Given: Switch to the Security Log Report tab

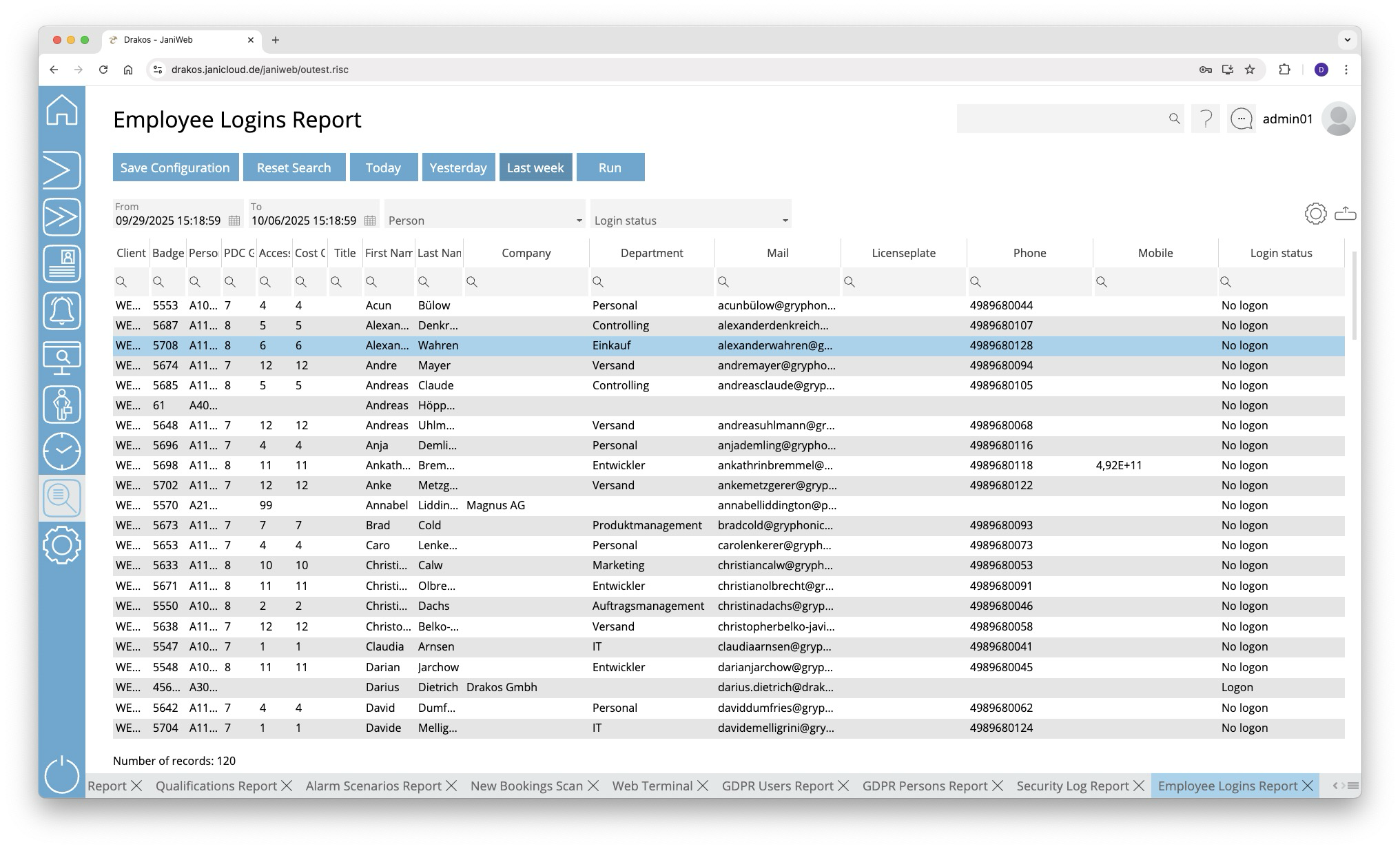Looking at the screenshot, I should coord(1072,786).
